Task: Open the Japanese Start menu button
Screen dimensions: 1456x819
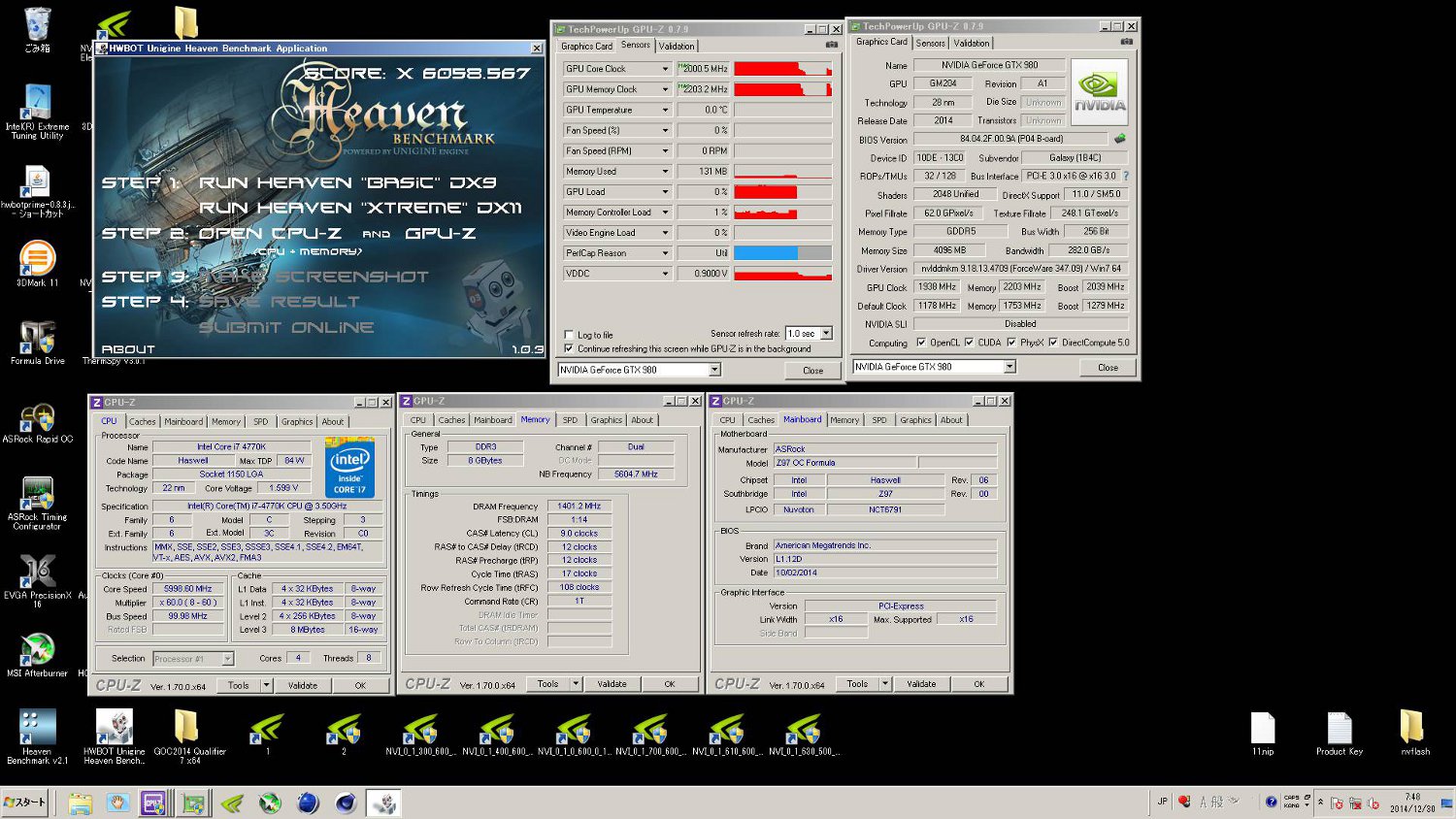Action: coord(24,803)
